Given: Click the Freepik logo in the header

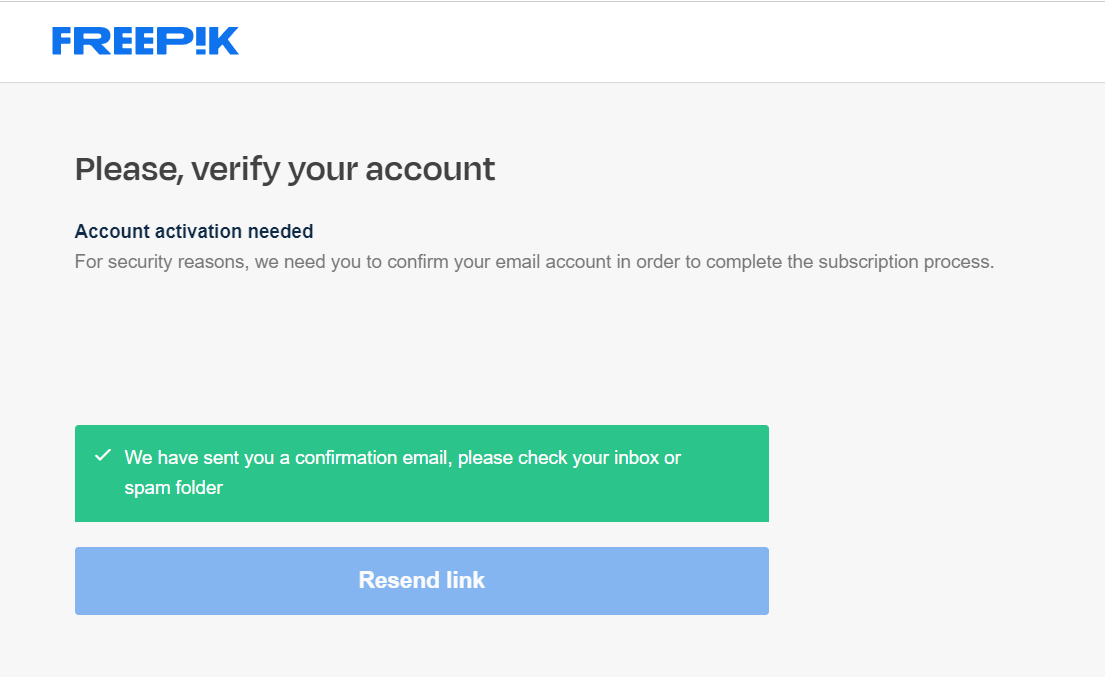Looking at the screenshot, I should point(145,41).
